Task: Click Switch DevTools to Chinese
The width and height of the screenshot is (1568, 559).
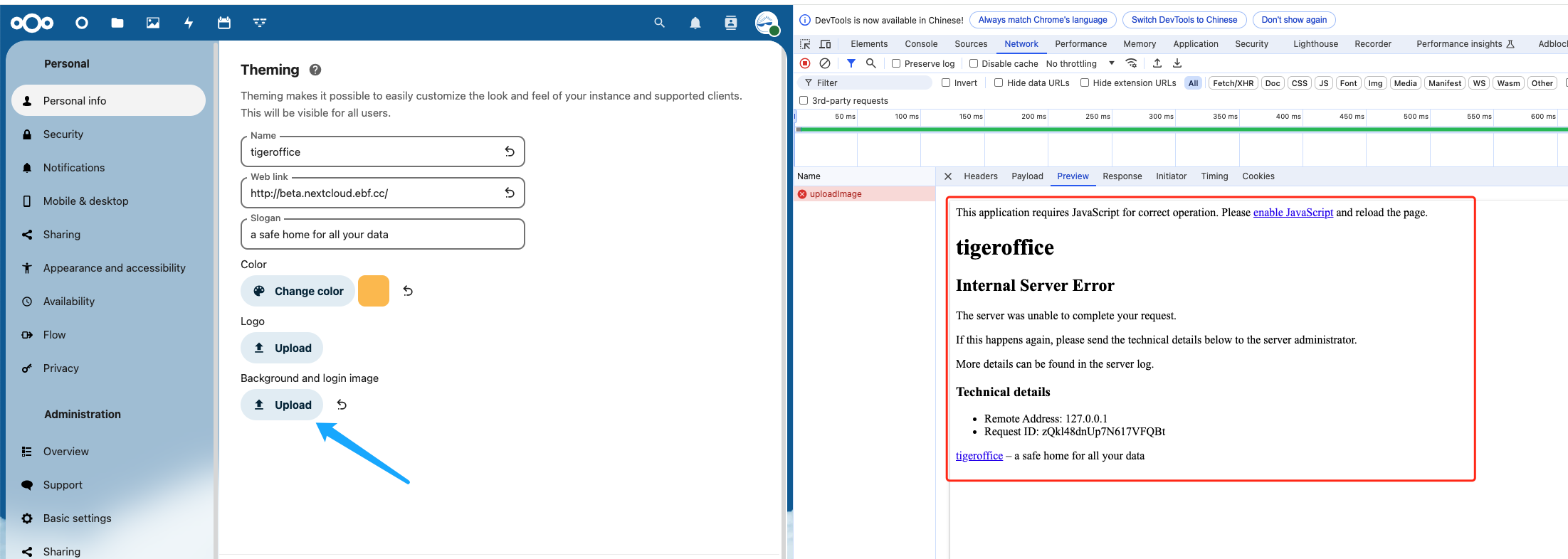Action: click(1184, 20)
